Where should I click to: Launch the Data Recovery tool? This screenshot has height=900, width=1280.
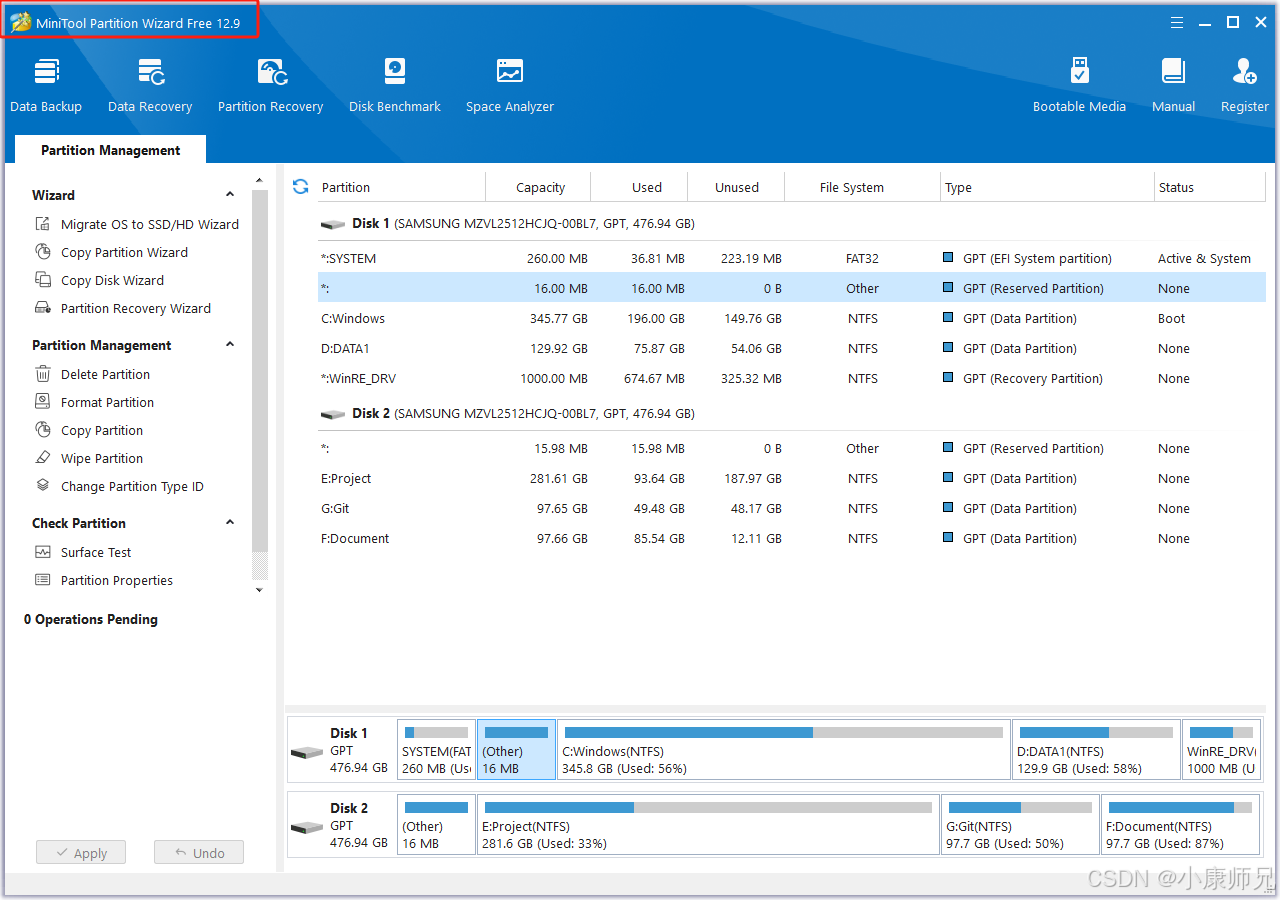tap(150, 85)
